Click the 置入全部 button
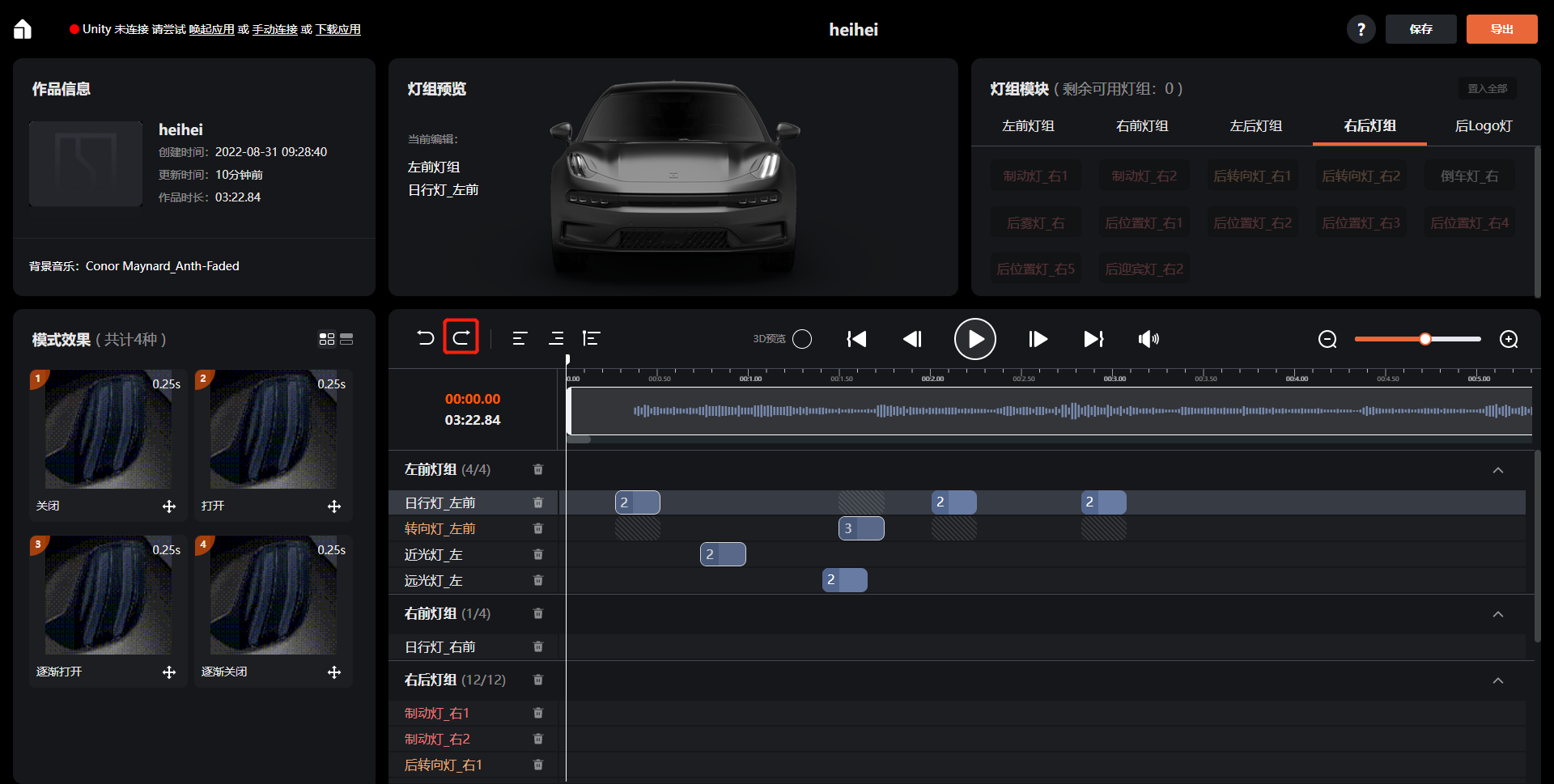The height and width of the screenshot is (784, 1554). click(1488, 89)
